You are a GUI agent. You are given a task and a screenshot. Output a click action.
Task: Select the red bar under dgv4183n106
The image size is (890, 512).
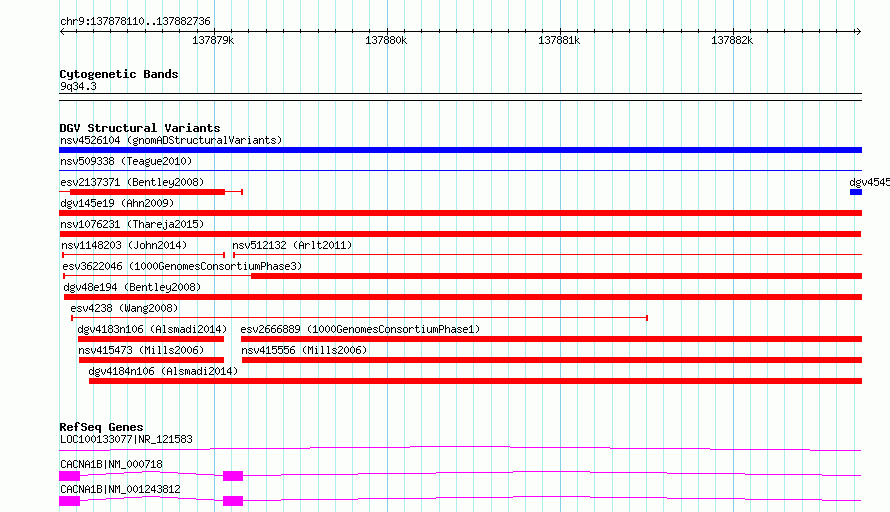pyautogui.click(x=151, y=339)
